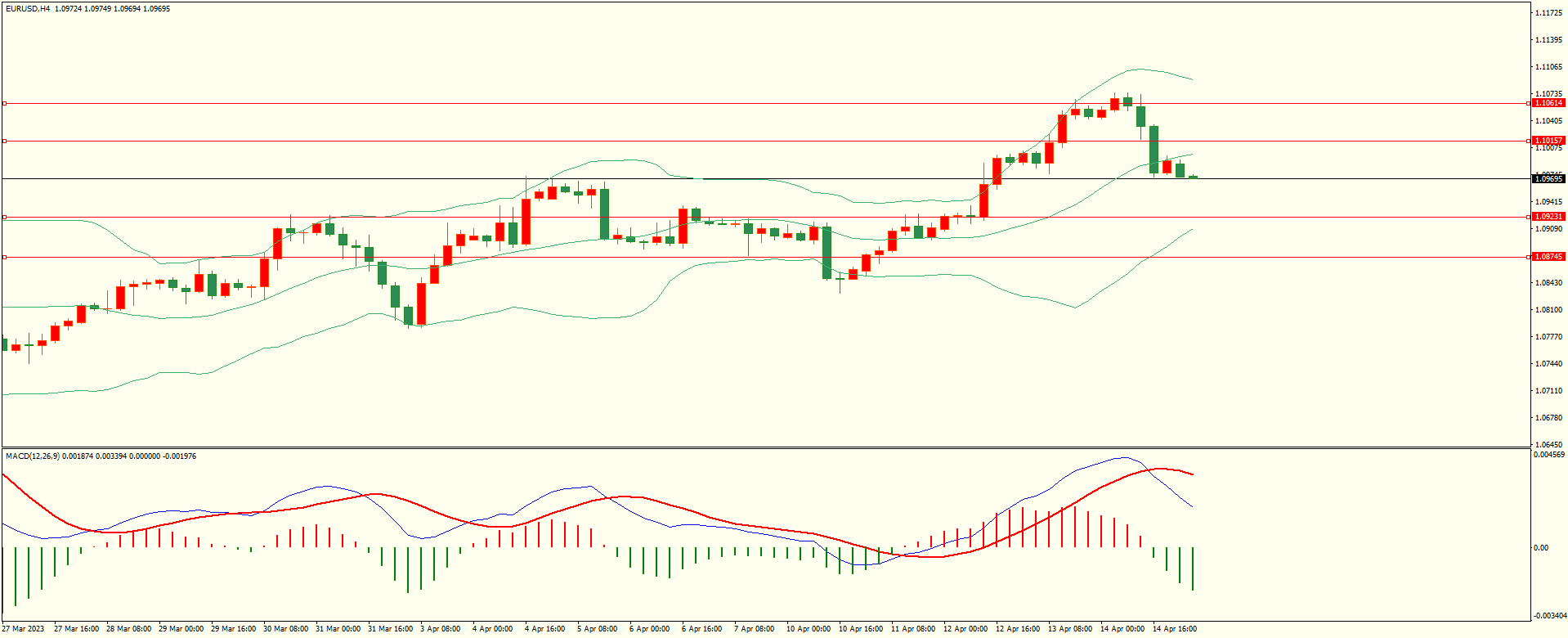This screenshot has width=1568, height=638.
Task: Select the red 1.08745 price level label
Action: pyautogui.click(x=1548, y=257)
